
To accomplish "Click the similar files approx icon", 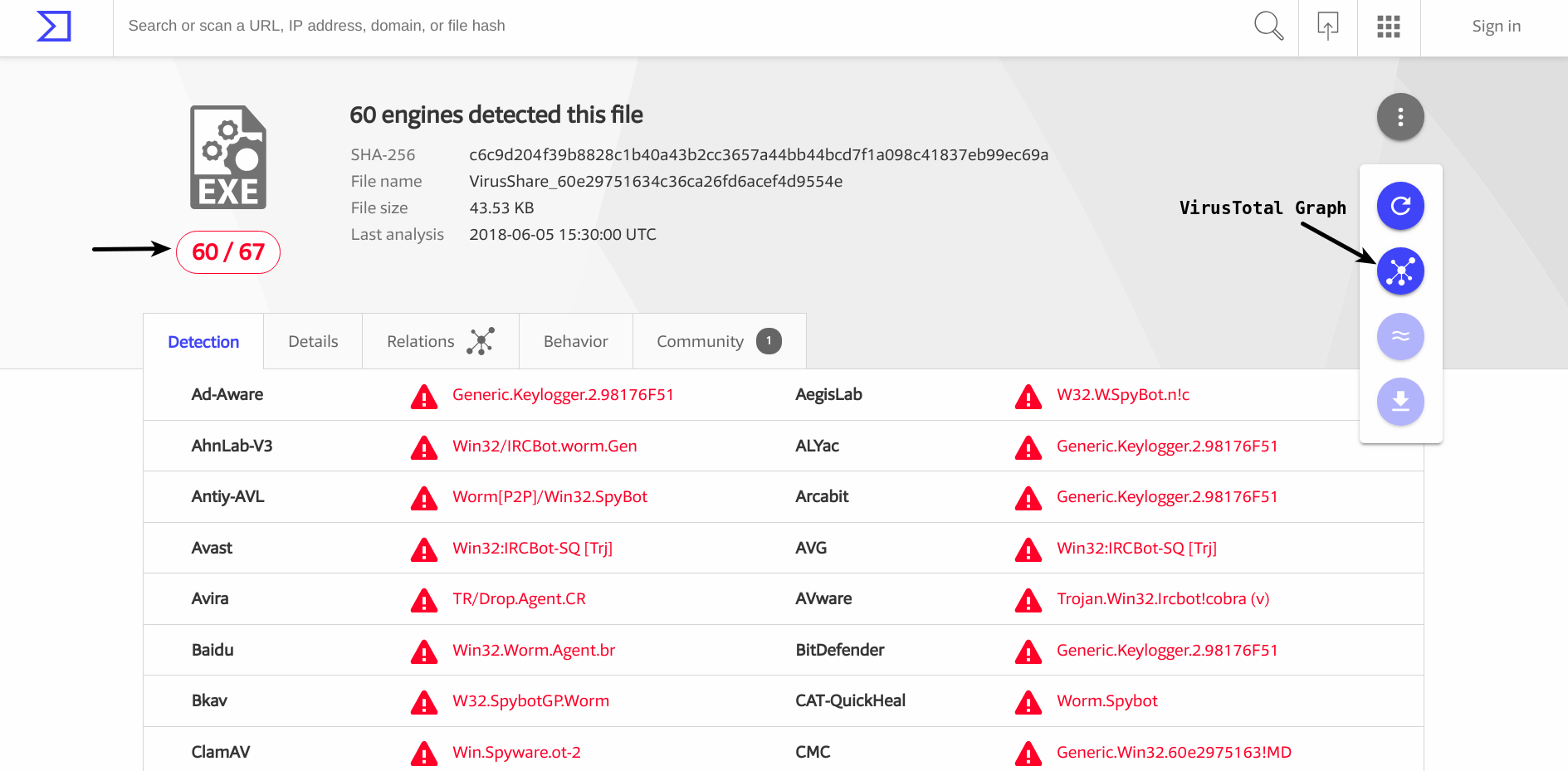I will point(1400,336).
